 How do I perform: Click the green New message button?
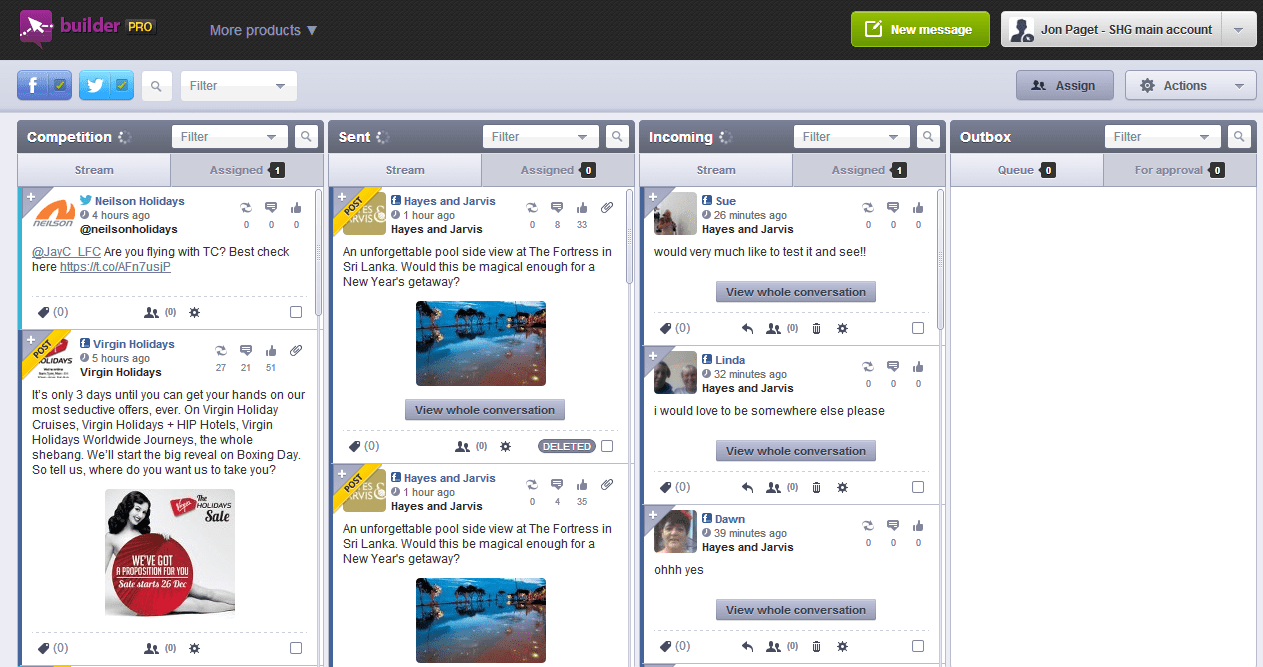coord(920,30)
